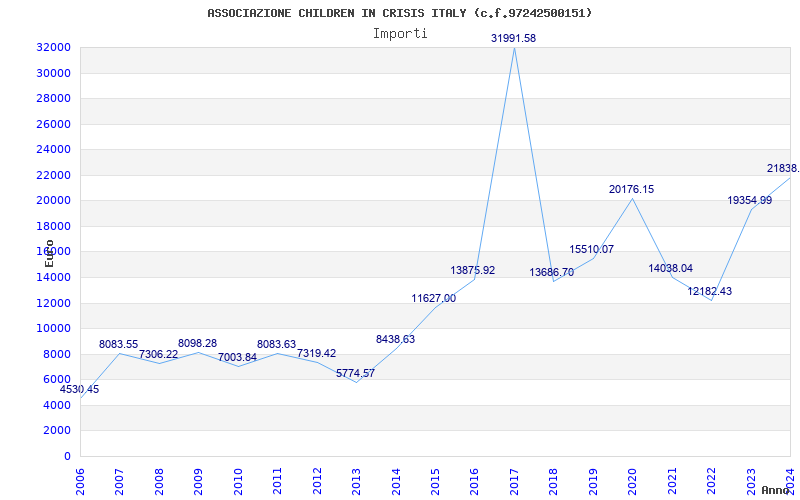Screen dimensions: 800x500
Task: Select the 7003.84 data label
Action: point(237,357)
